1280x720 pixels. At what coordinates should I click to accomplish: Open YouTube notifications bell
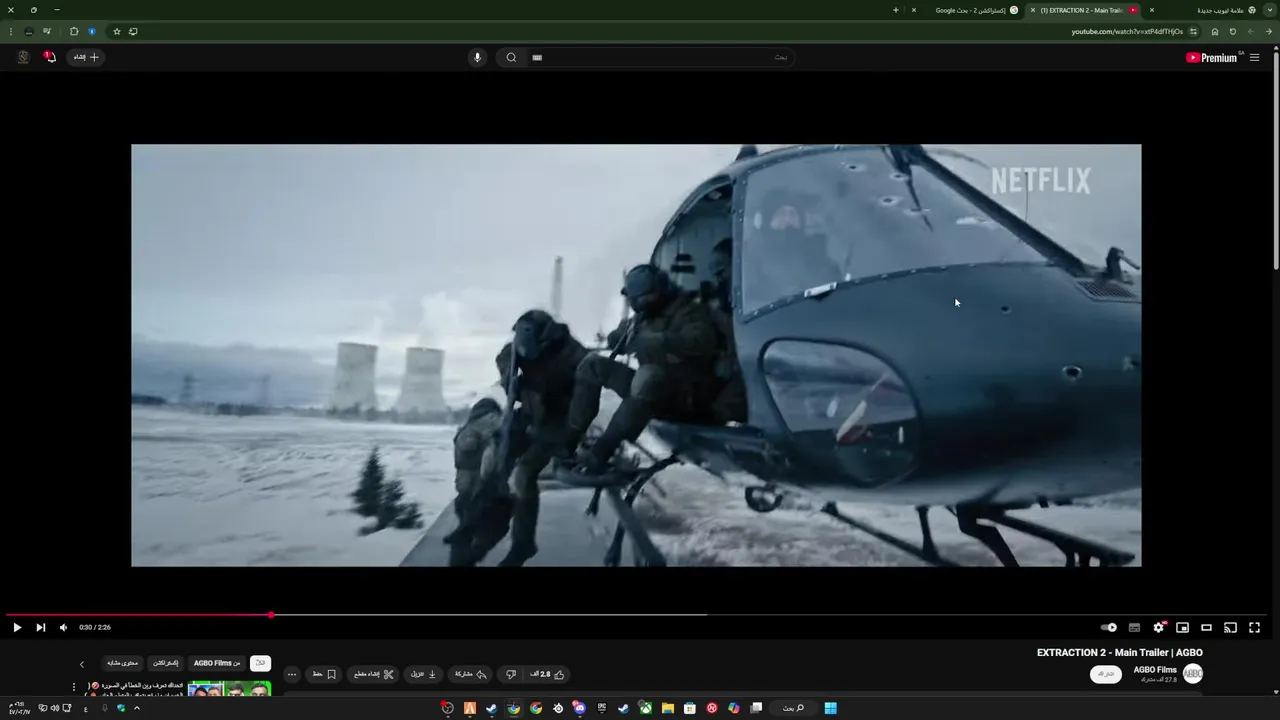pyautogui.click(x=50, y=57)
